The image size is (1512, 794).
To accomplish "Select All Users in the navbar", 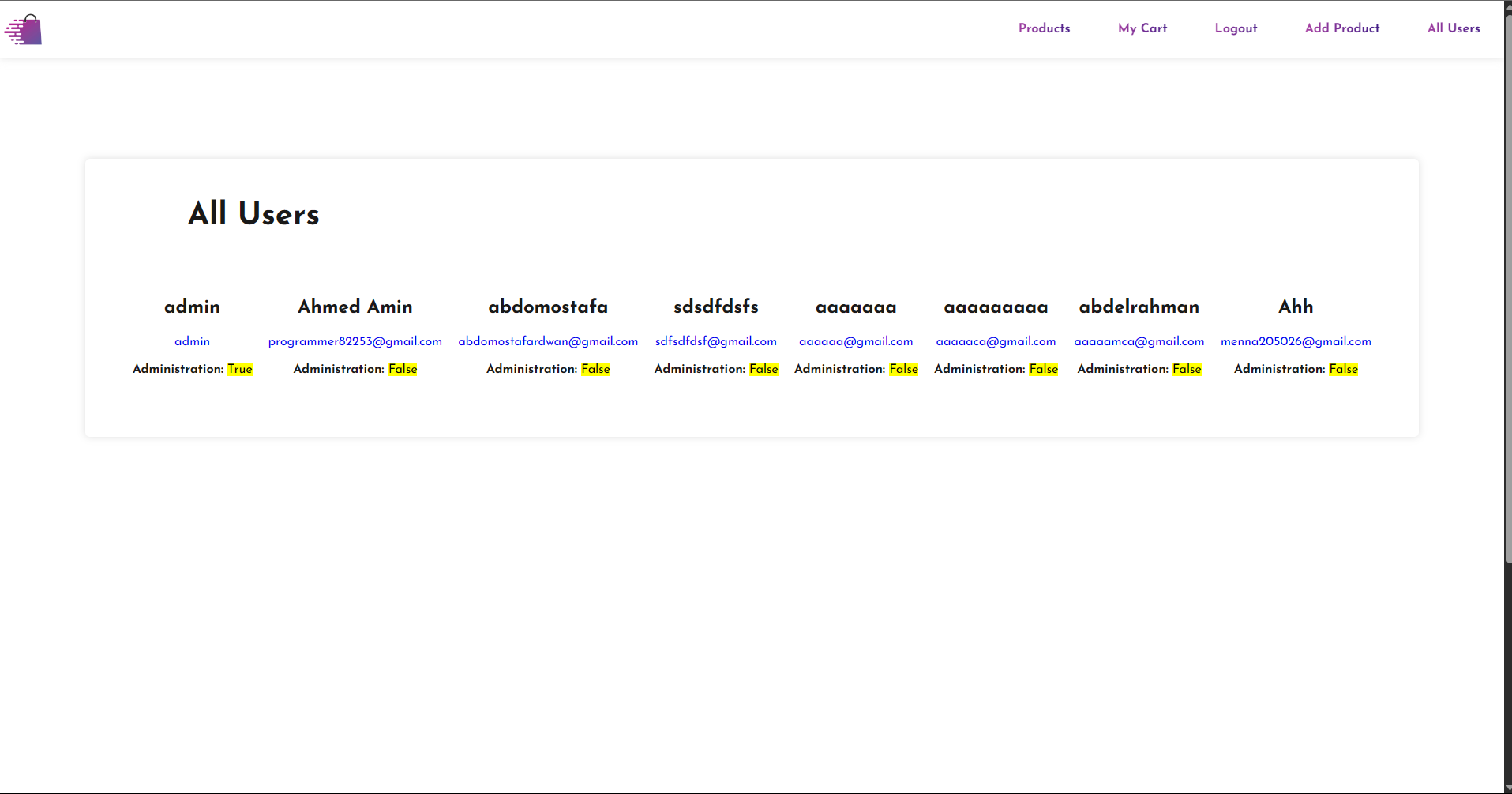I will click(1453, 28).
